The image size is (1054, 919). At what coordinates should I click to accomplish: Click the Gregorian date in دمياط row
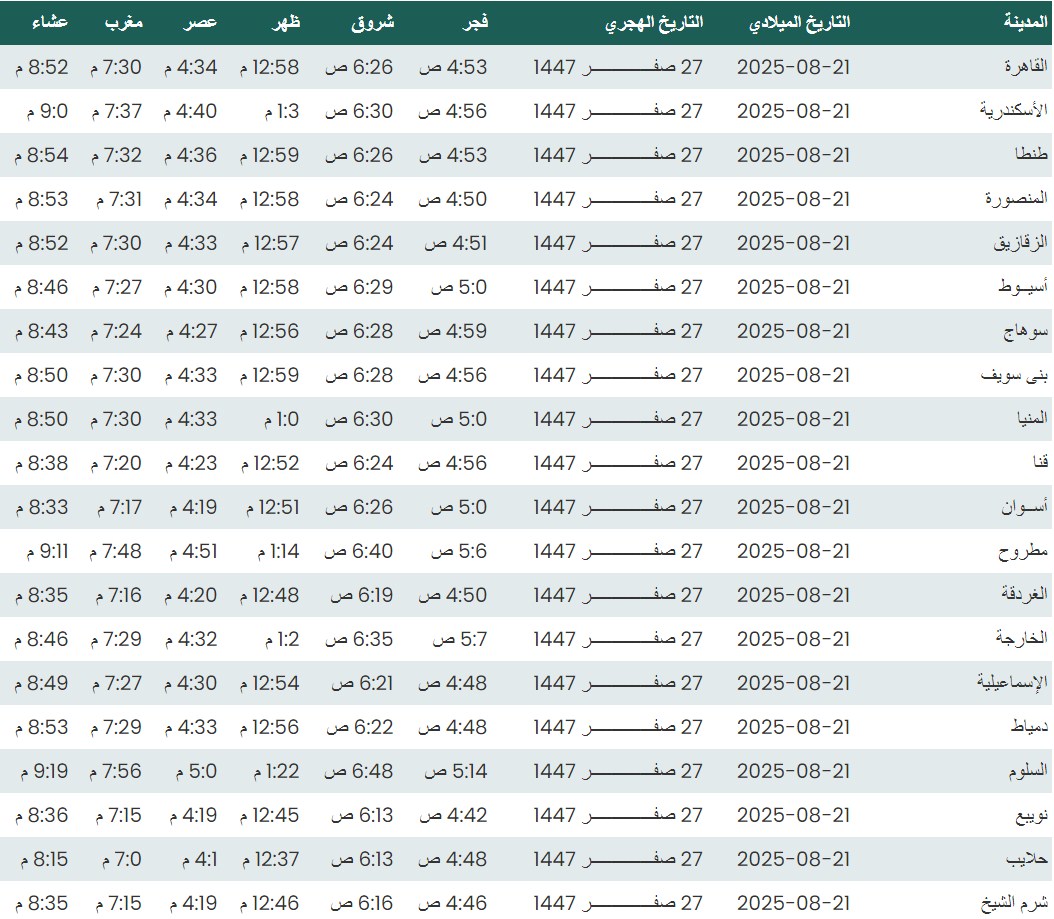click(x=793, y=727)
